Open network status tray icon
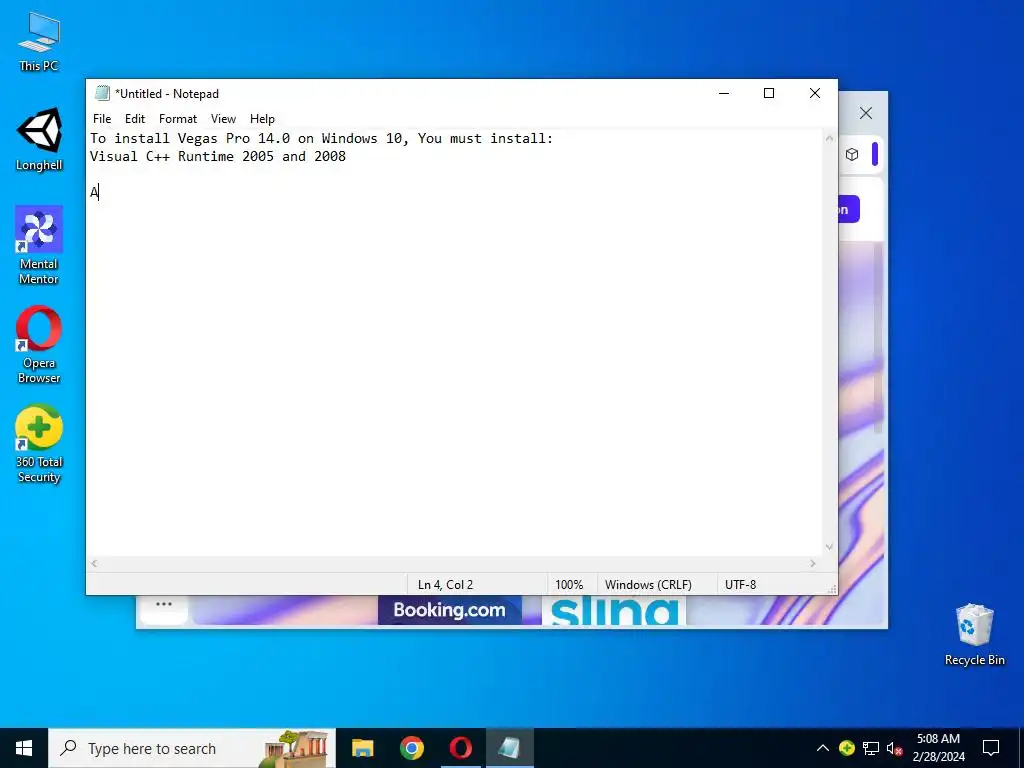 [x=871, y=748]
